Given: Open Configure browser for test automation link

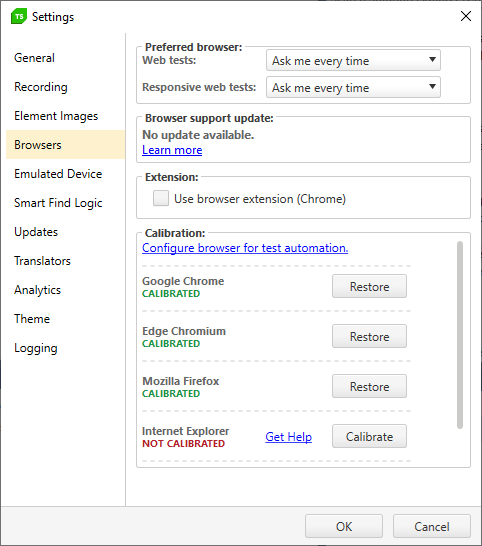Looking at the screenshot, I should (x=245, y=248).
